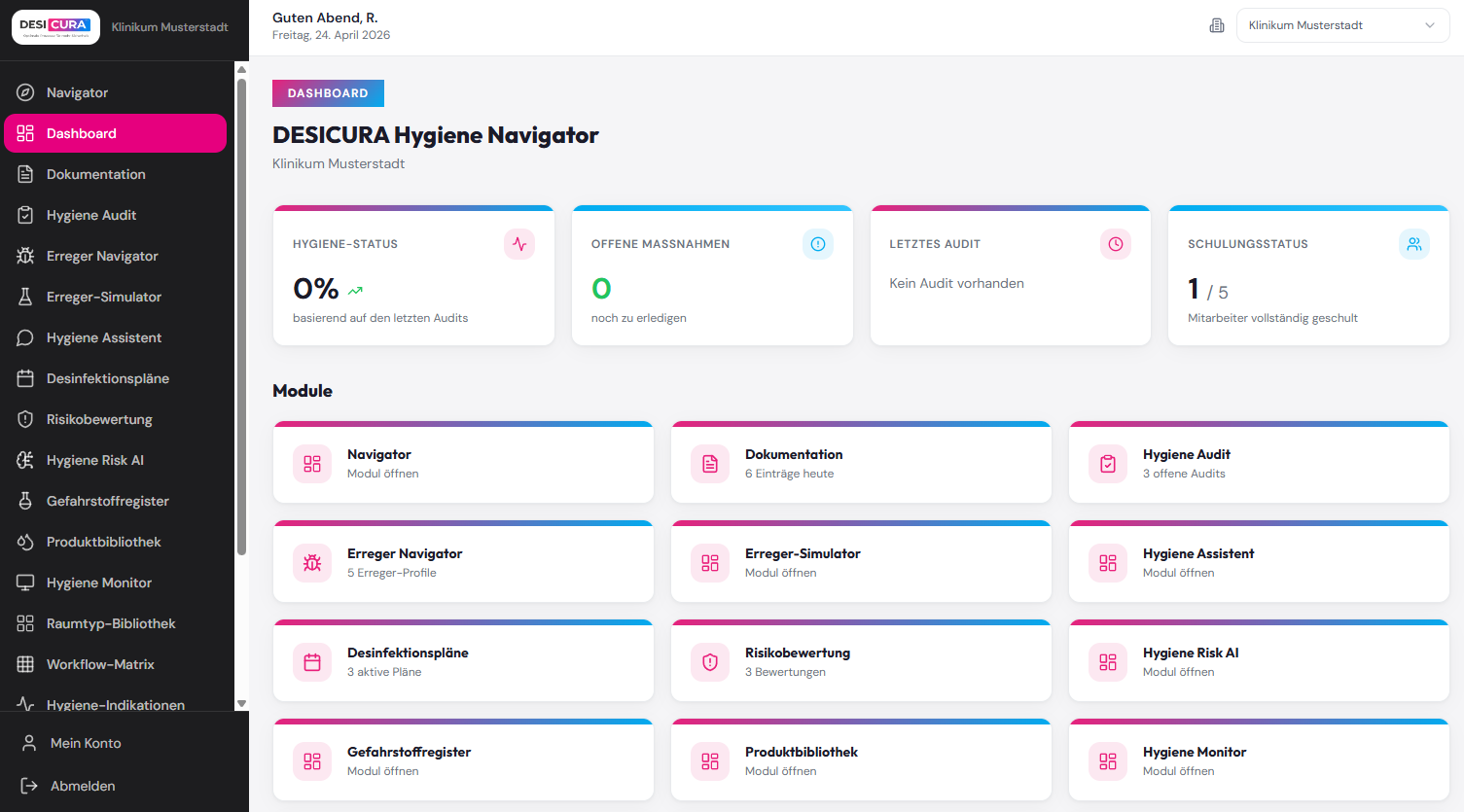Open the Hygiene Monitor module card

coord(1259,760)
